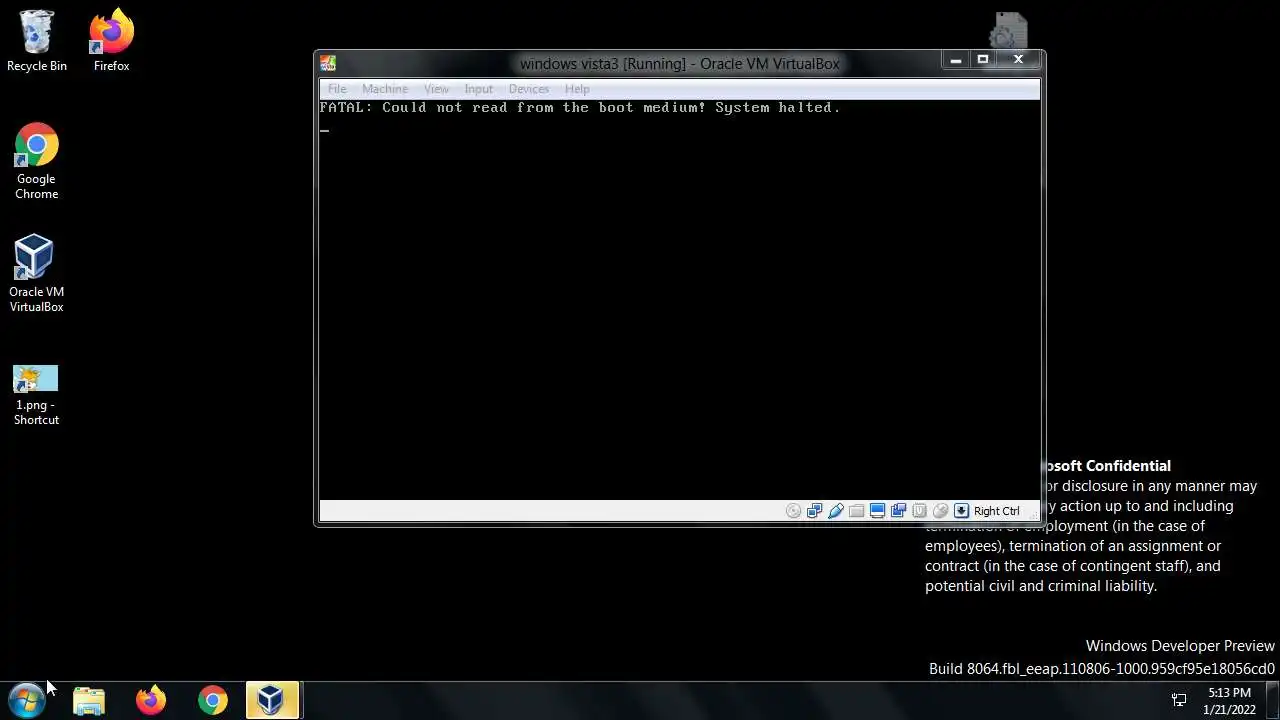Open the Machine menu
This screenshot has width=1280, height=720.
[385, 89]
